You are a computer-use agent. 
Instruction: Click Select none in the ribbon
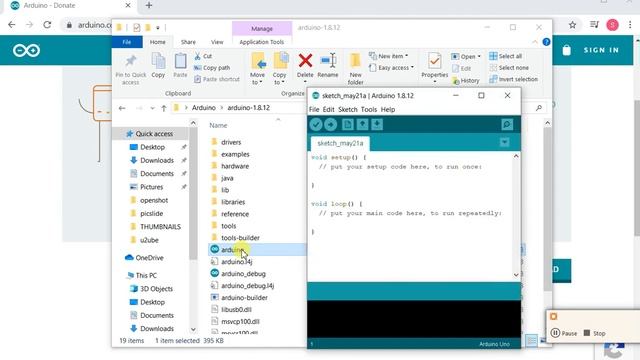coord(509,68)
